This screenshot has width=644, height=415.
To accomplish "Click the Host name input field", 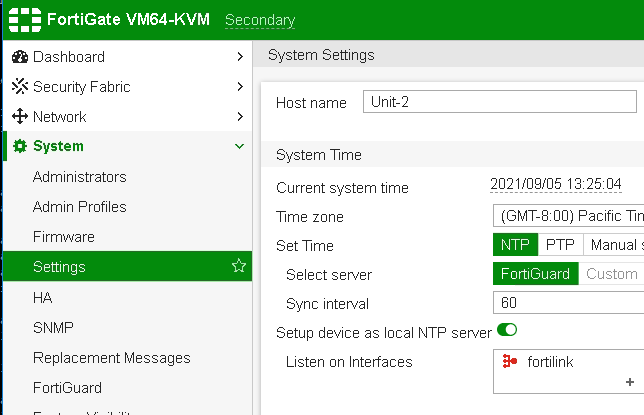I will [x=500, y=101].
